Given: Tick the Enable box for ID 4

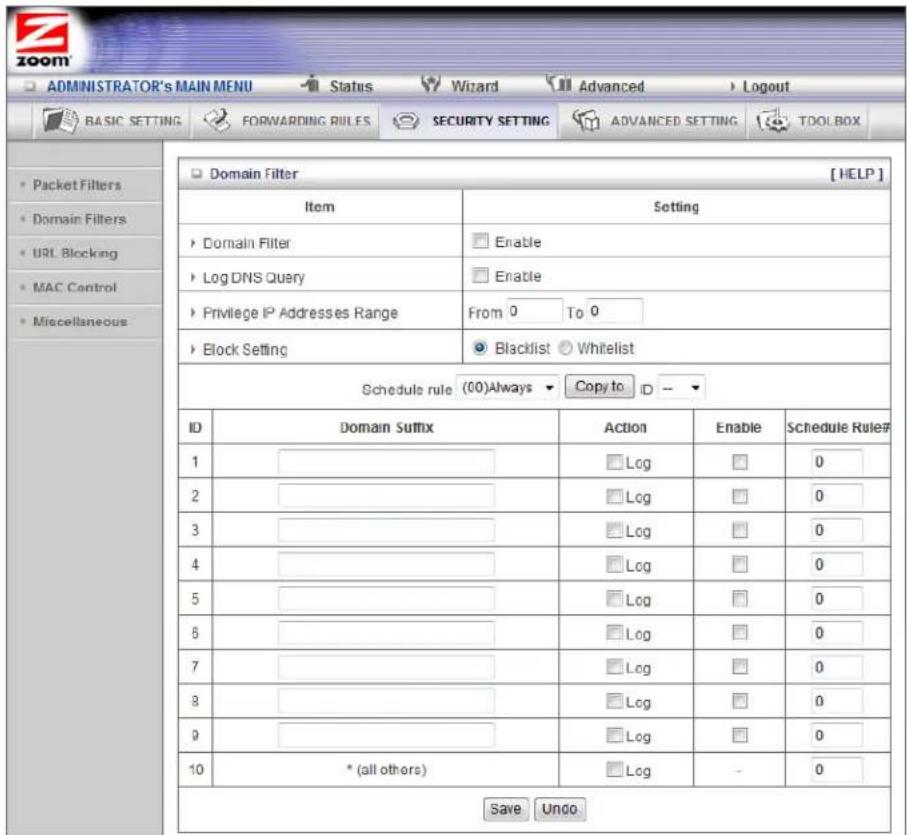Looking at the screenshot, I should (x=739, y=564).
